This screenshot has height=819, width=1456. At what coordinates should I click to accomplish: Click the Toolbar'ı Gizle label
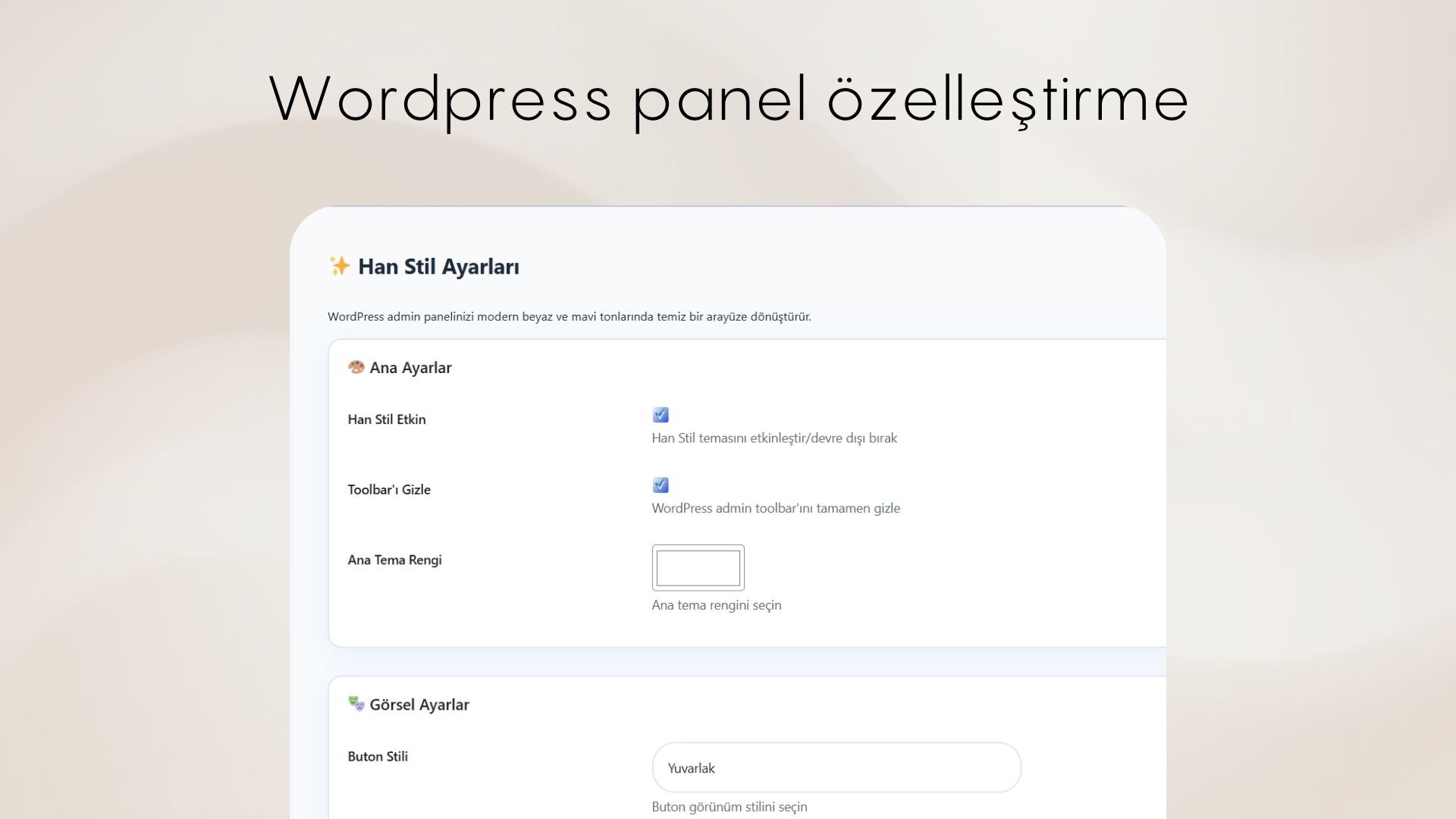click(x=389, y=490)
